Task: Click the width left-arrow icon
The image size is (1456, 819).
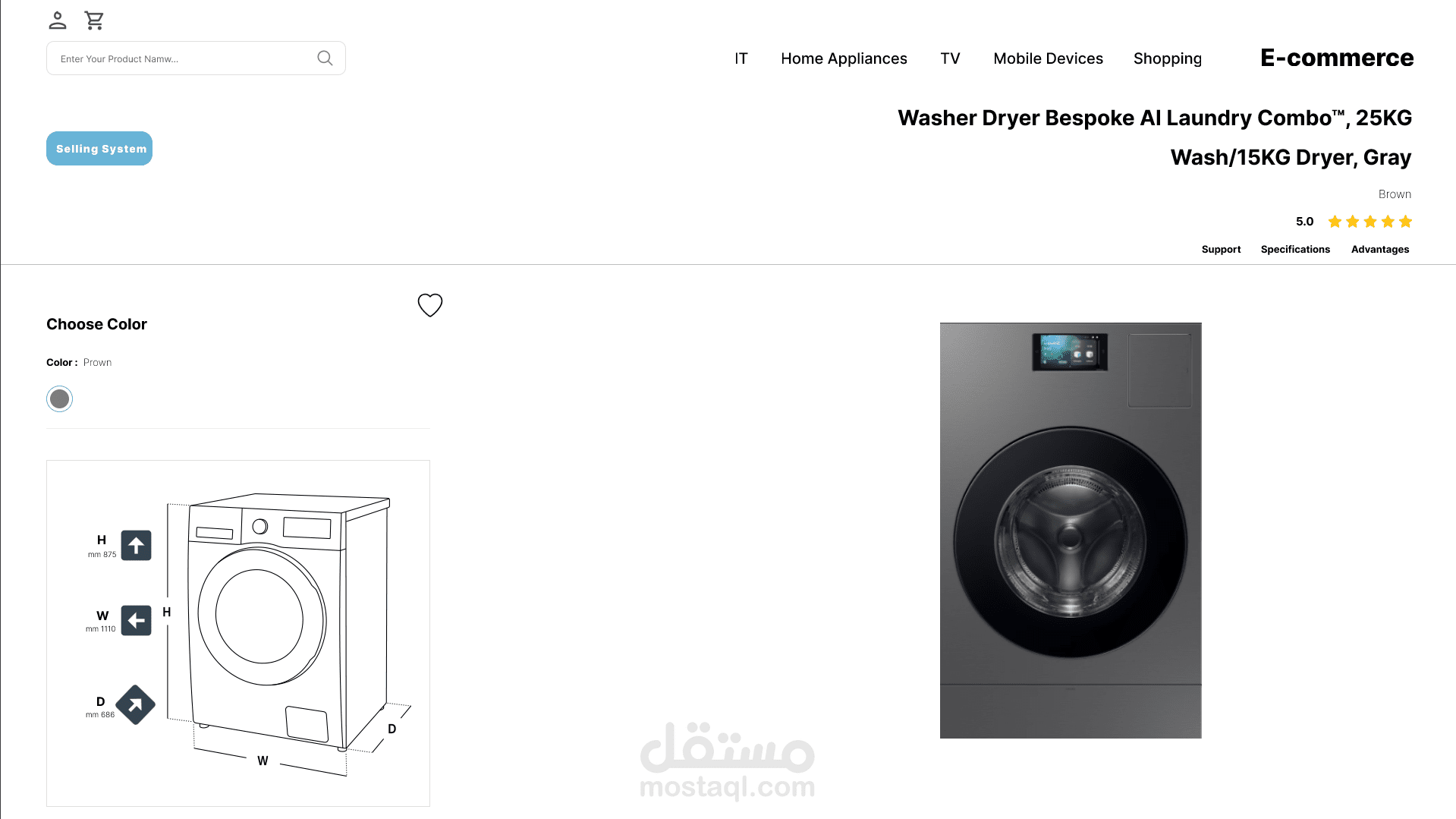Action: click(137, 621)
